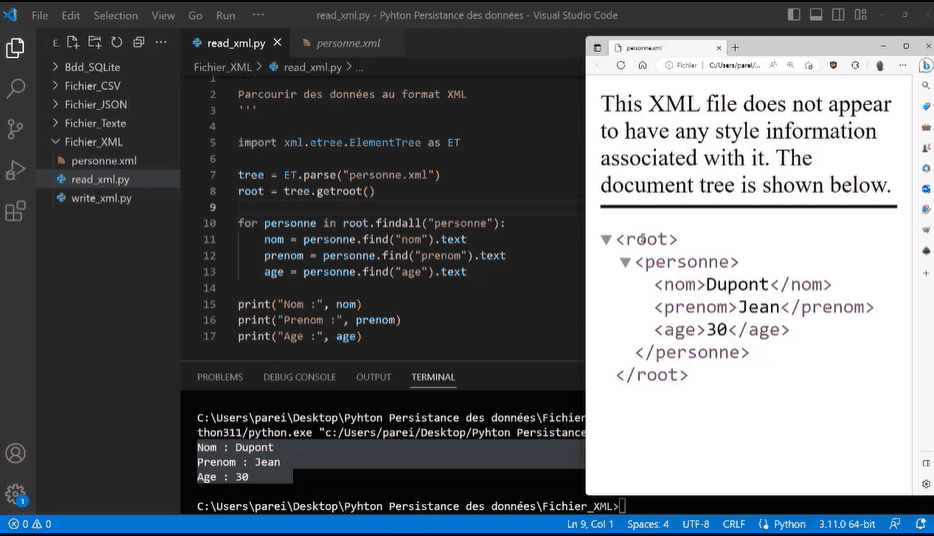
Task: Toggle the bottom panel layout icon
Action: pyautogui.click(x=816, y=15)
